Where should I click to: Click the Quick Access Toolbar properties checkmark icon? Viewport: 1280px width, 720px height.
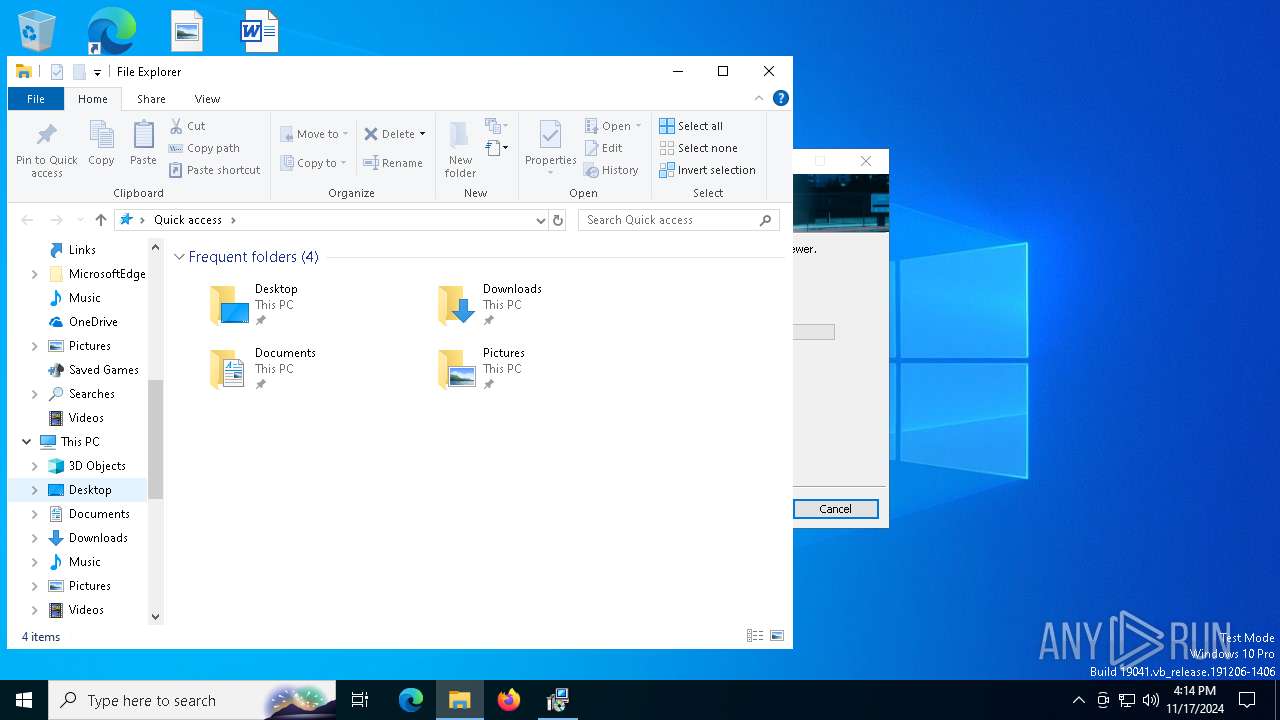(x=57, y=72)
